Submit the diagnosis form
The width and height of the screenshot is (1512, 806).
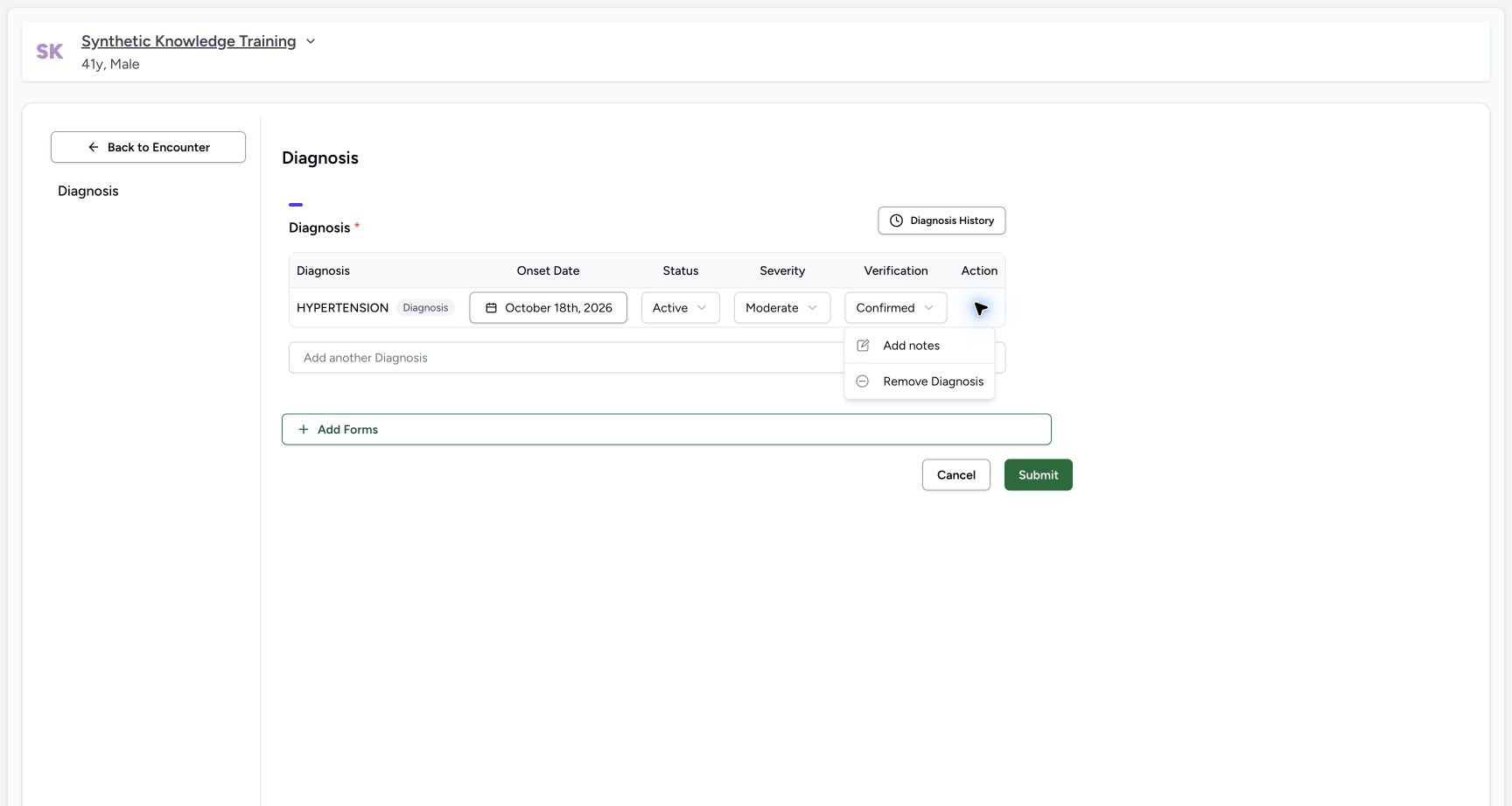point(1038,475)
